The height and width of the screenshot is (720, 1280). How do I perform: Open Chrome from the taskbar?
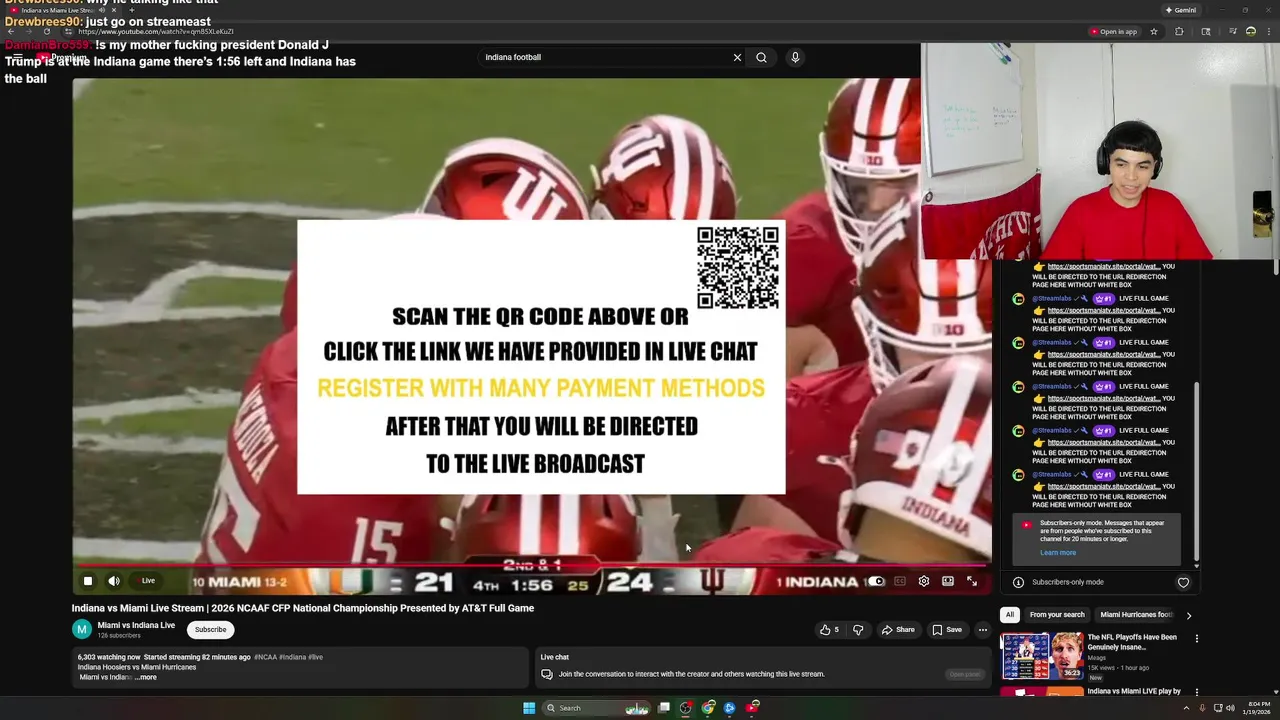tap(708, 708)
